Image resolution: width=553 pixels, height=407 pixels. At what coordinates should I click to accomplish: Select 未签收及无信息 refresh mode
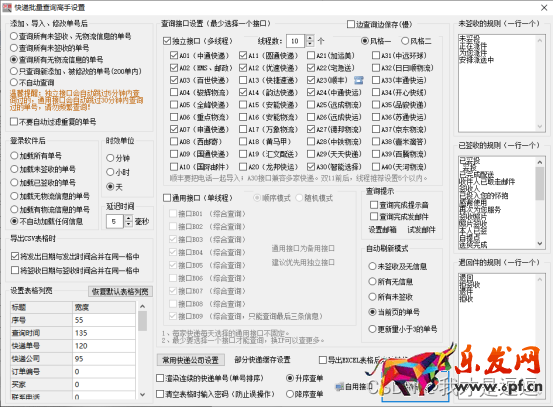397,266
